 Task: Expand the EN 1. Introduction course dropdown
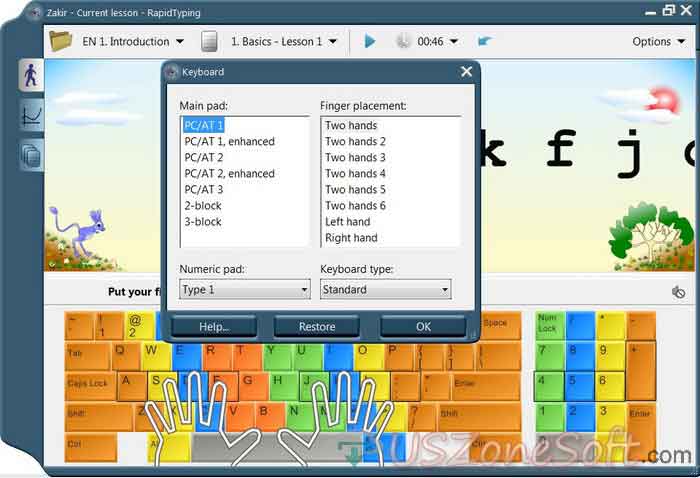coord(180,42)
